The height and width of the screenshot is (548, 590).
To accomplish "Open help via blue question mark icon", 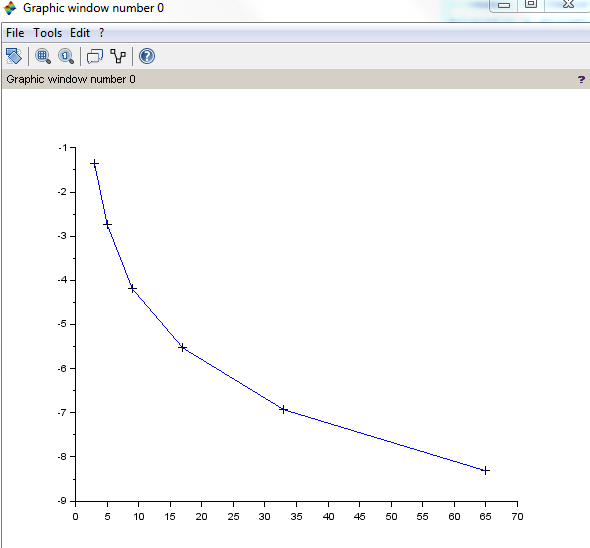I will (147, 56).
